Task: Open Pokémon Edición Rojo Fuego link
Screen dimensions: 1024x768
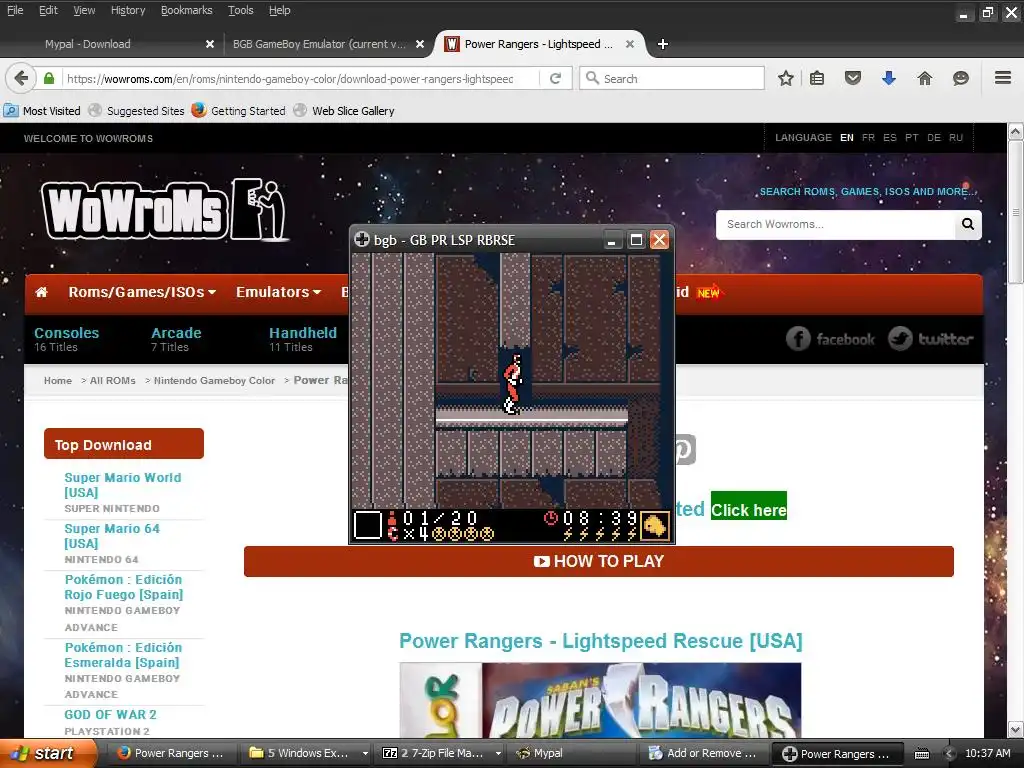Action: pyautogui.click(x=123, y=586)
